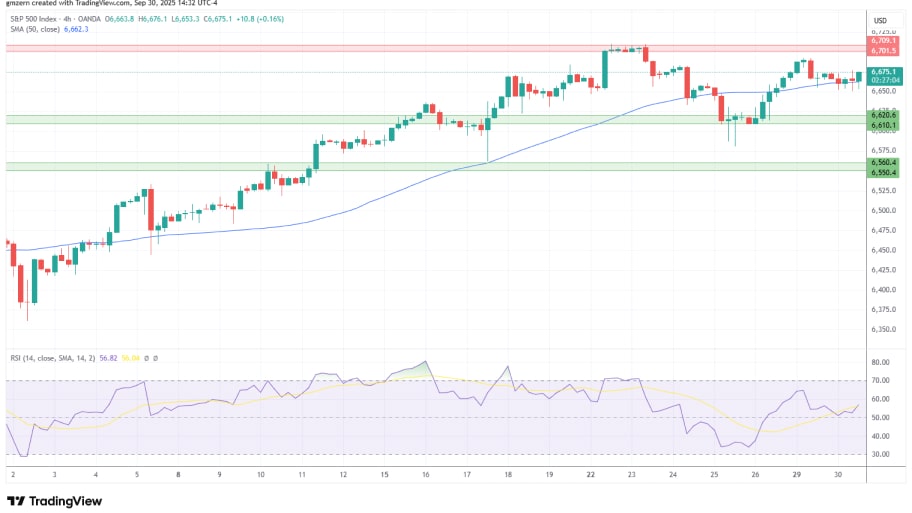Click the 70.00 level on RSI scale
The image size is (912, 513).
(880, 381)
